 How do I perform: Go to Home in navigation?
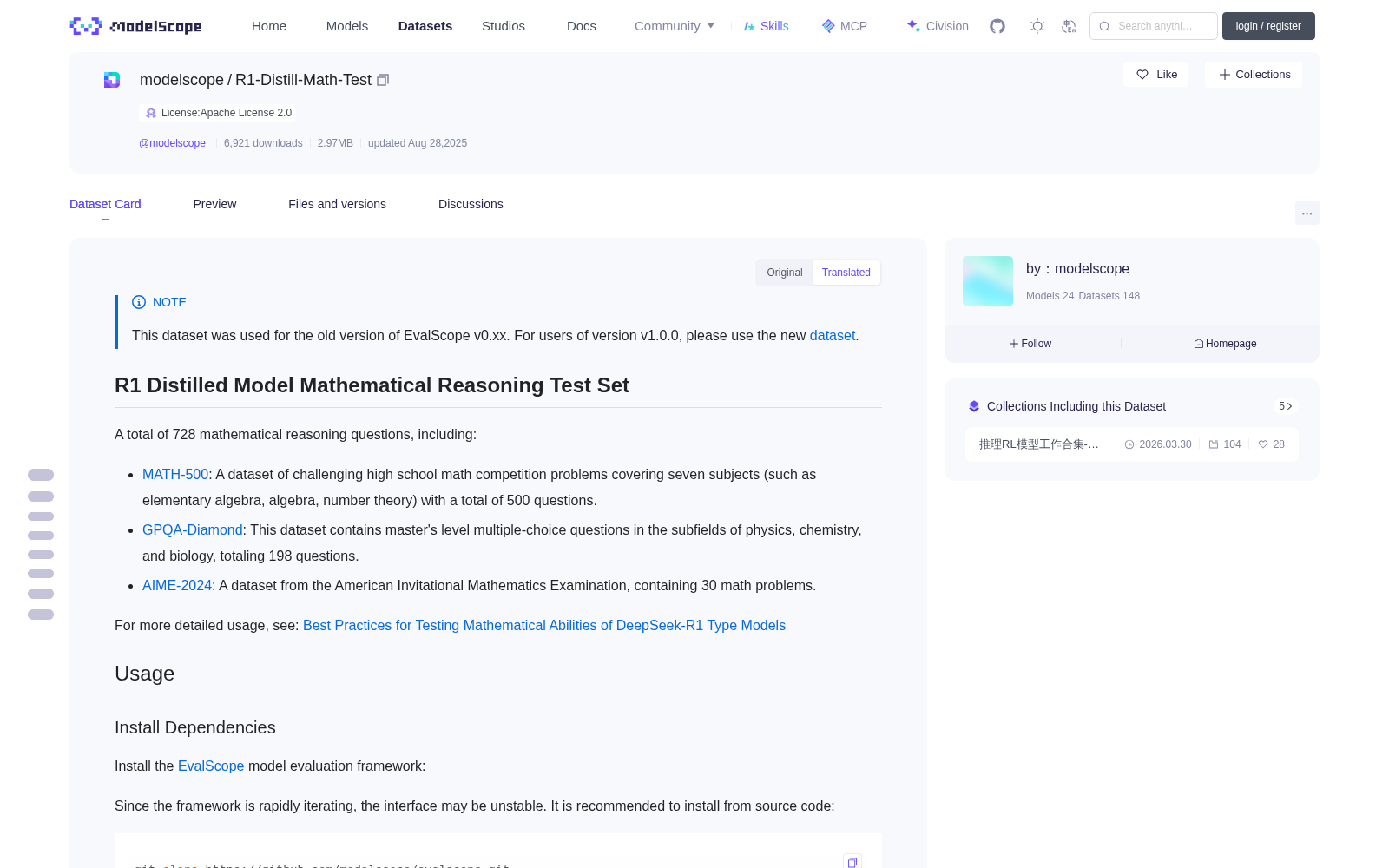tap(269, 26)
